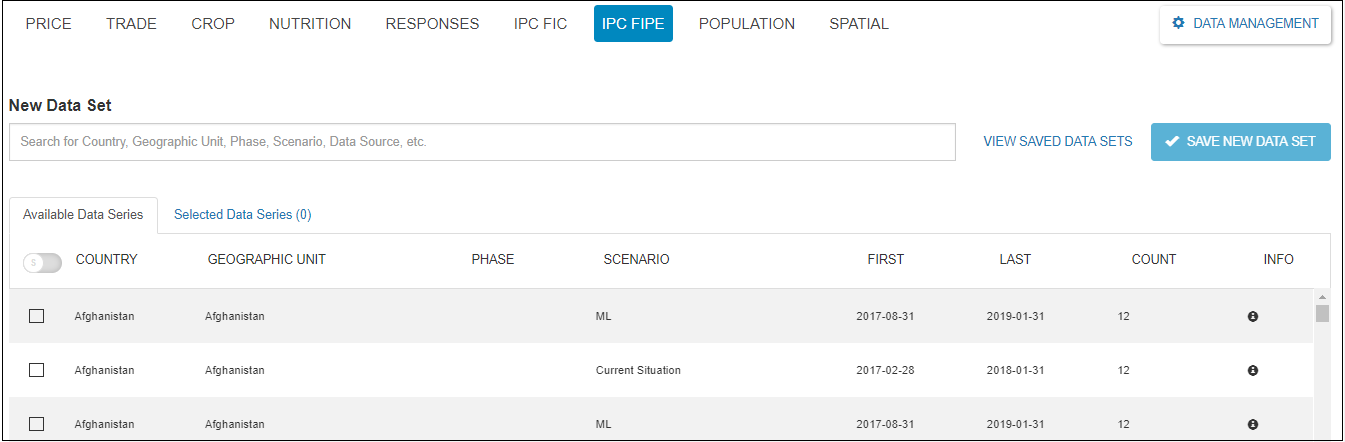This screenshot has width=1345, height=442.
Task: Check the first Afghanistan ML row checkbox
Action: click(37, 316)
